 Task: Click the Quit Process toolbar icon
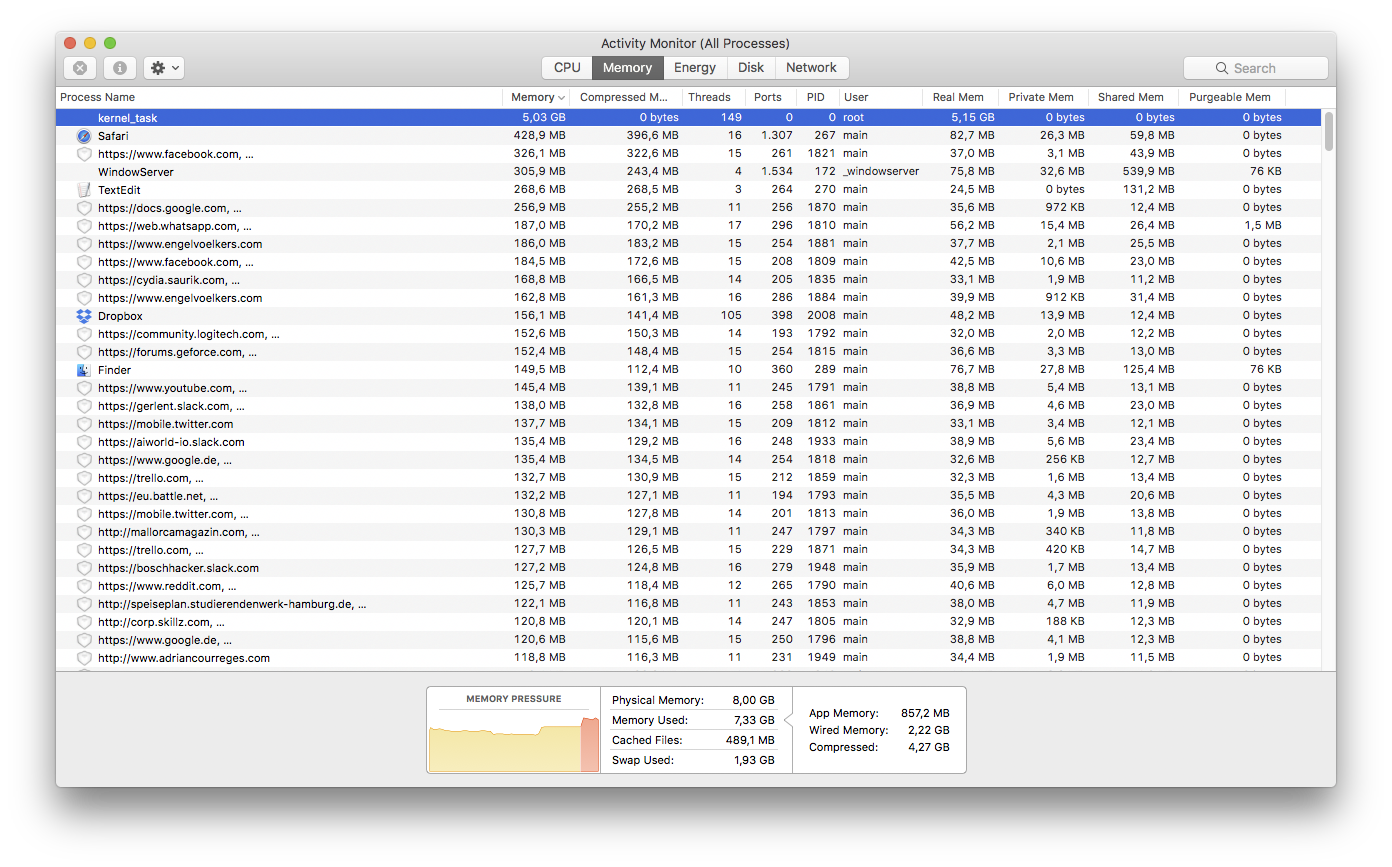(x=80, y=68)
